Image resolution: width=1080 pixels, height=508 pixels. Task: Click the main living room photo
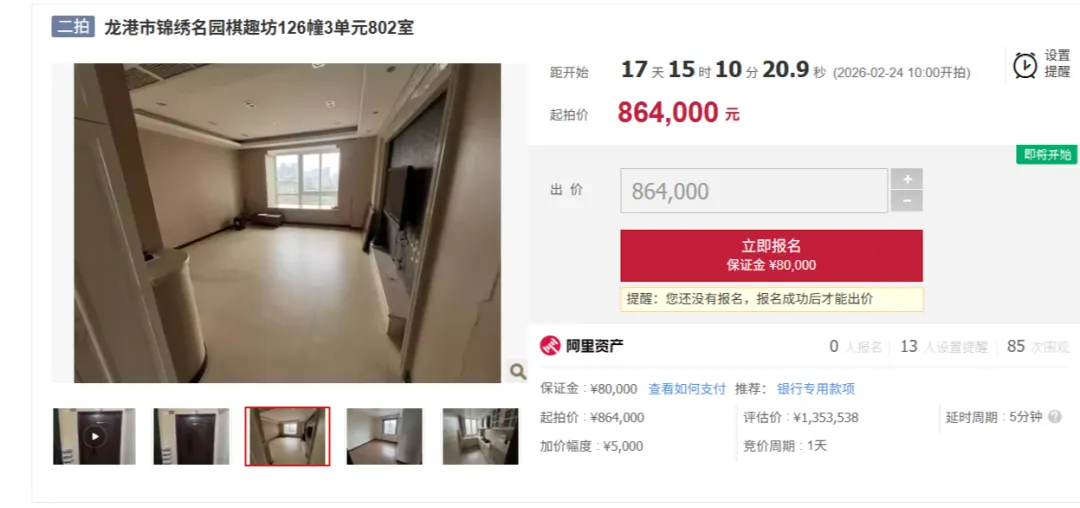pos(288,223)
